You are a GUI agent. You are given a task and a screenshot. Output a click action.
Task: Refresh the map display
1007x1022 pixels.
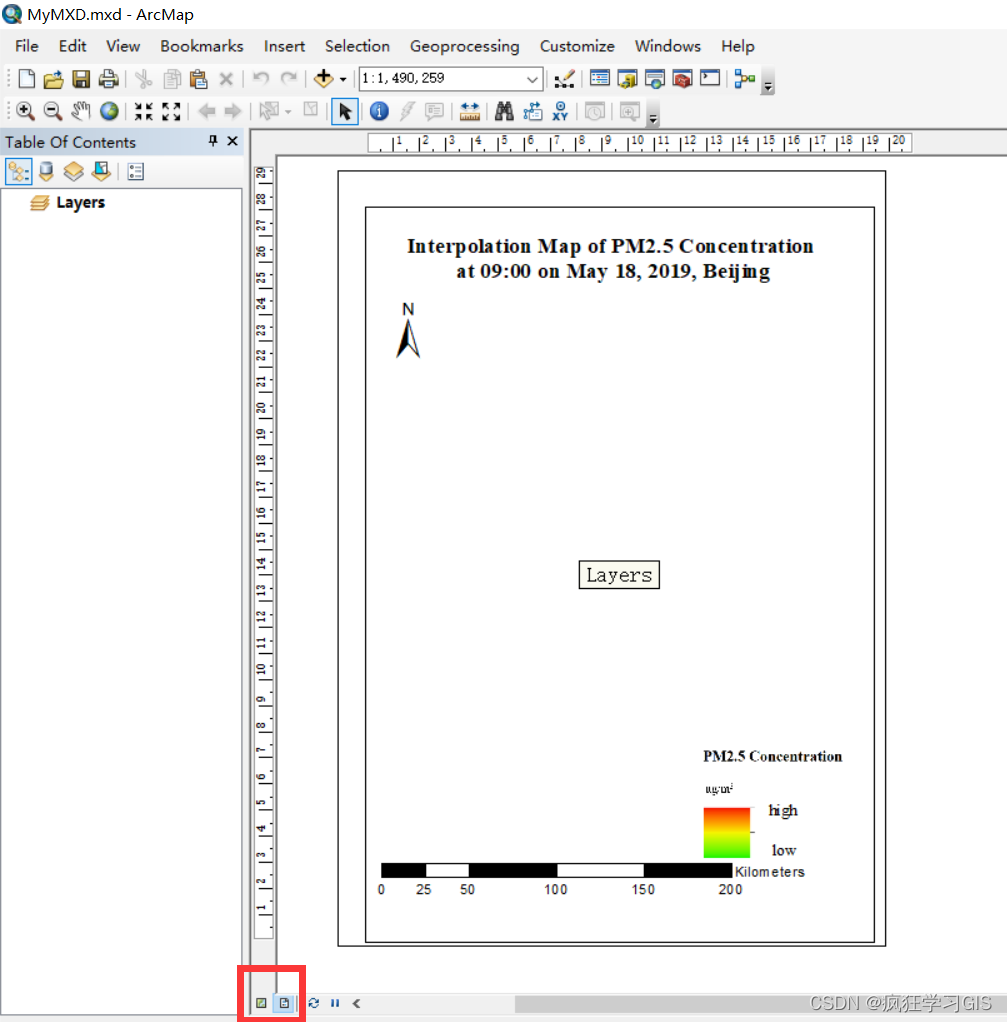pos(314,1003)
